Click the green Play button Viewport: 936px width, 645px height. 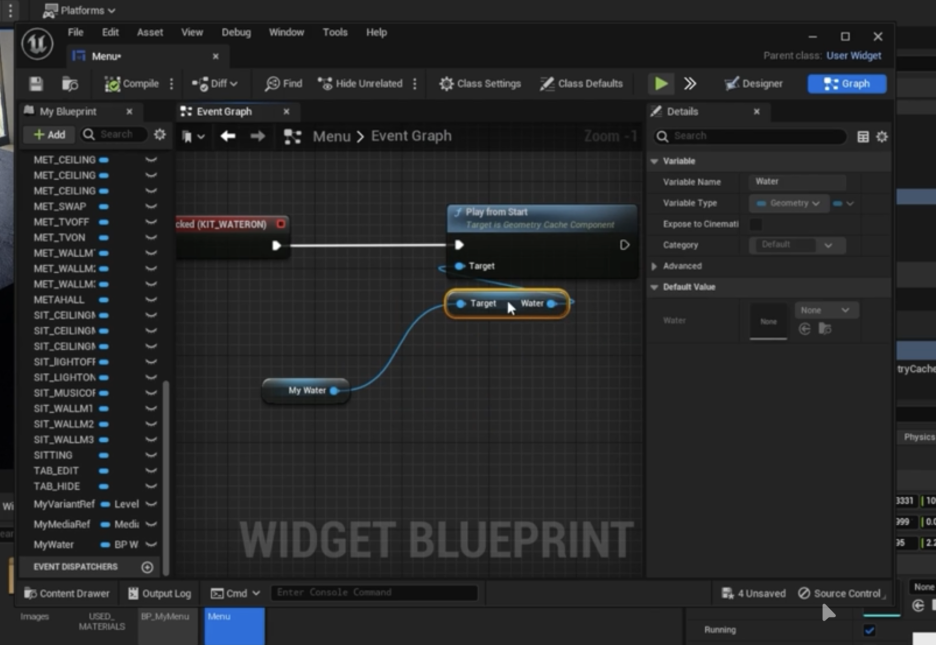click(x=661, y=84)
